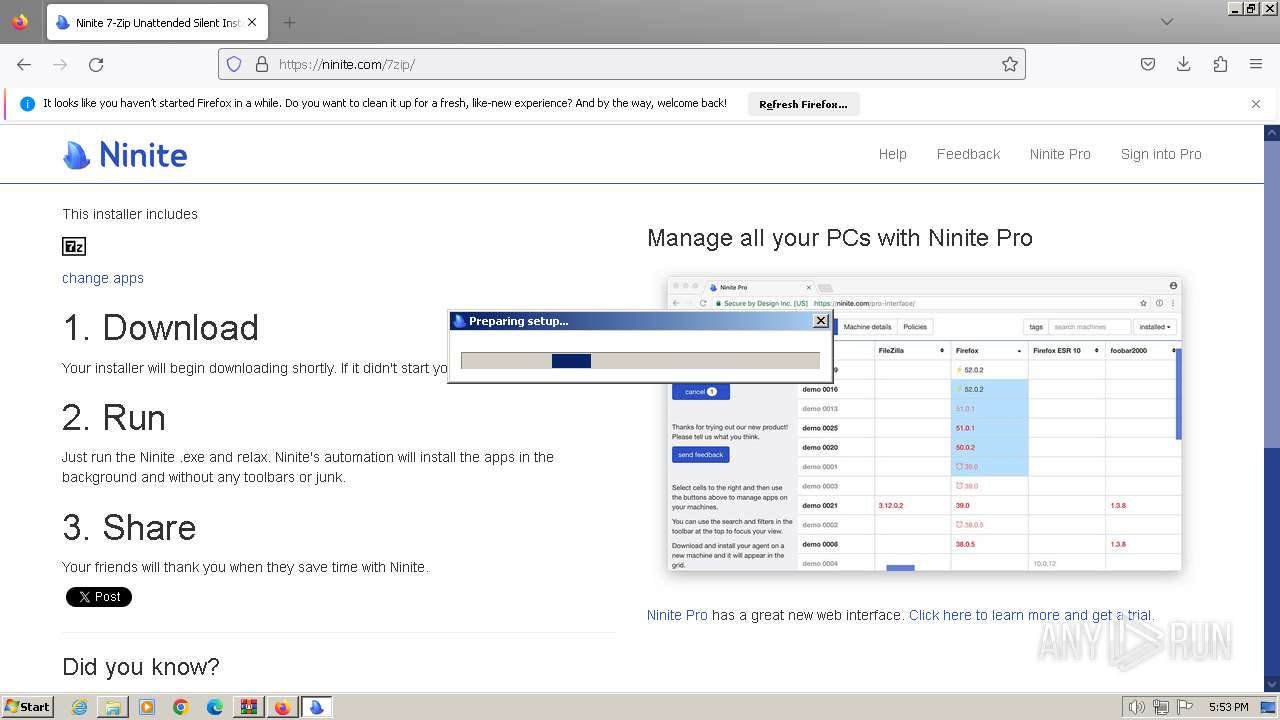1280x720 pixels.
Task: Open WinRAR from the taskbar
Action: (x=249, y=707)
